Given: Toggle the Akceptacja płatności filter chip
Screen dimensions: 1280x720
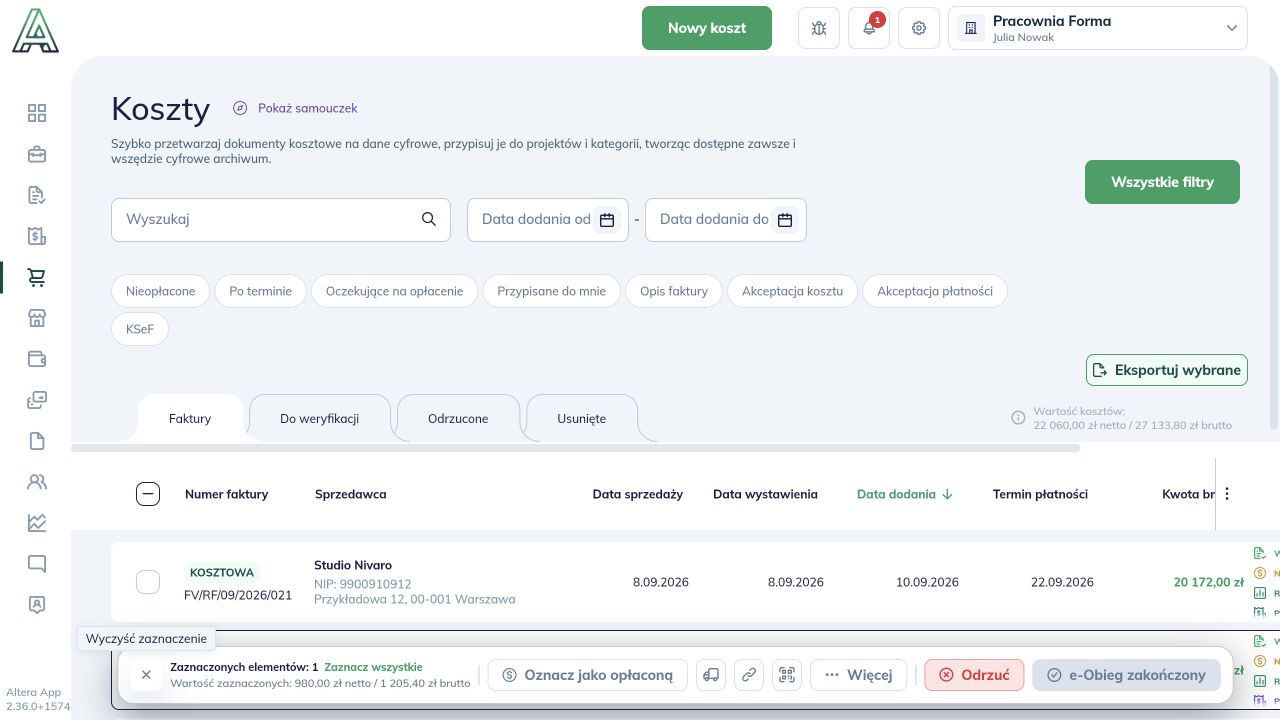Looking at the screenshot, I should [935, 291].
